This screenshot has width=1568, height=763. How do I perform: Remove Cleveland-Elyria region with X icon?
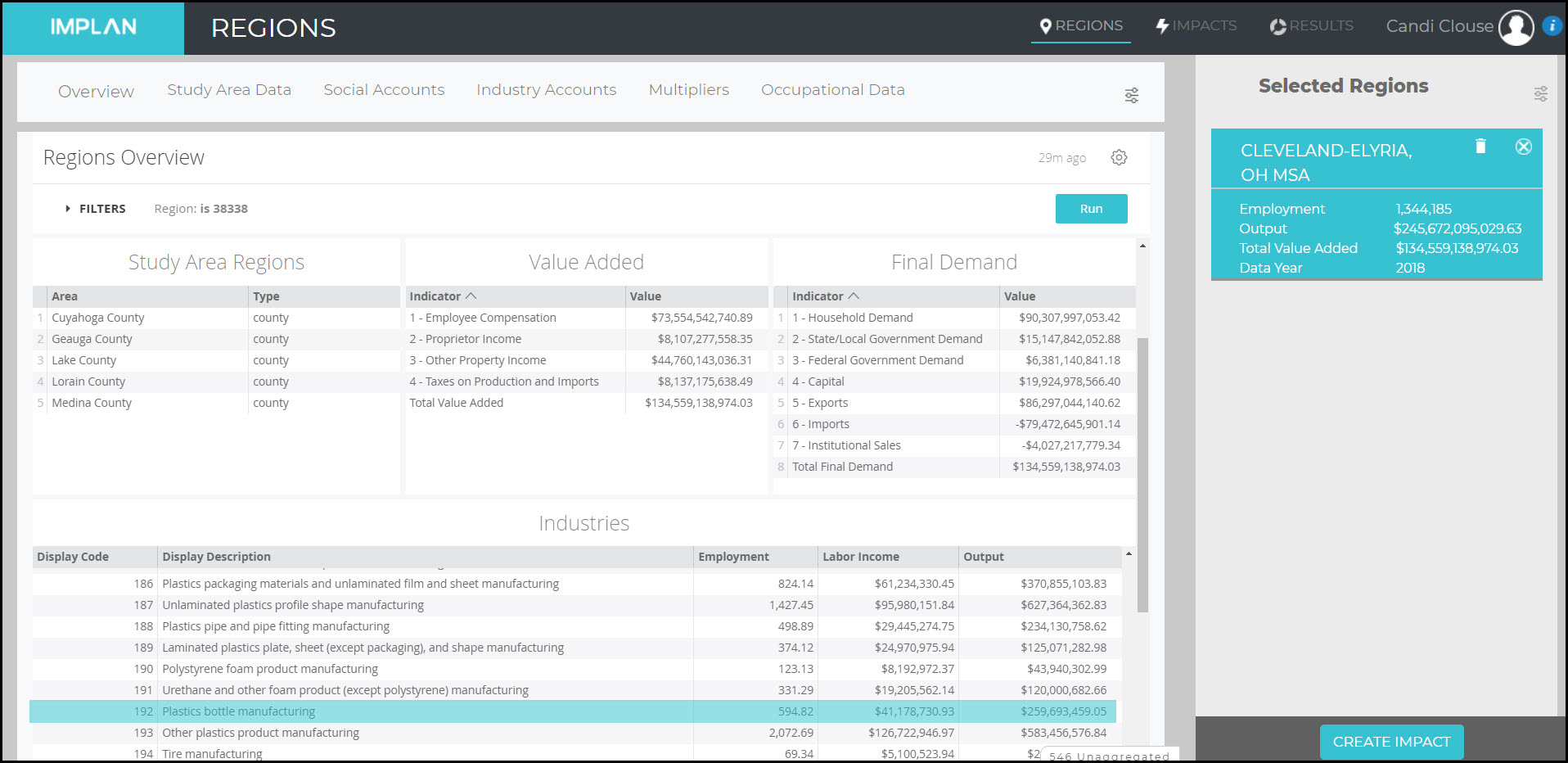(x=1523, y=147)
